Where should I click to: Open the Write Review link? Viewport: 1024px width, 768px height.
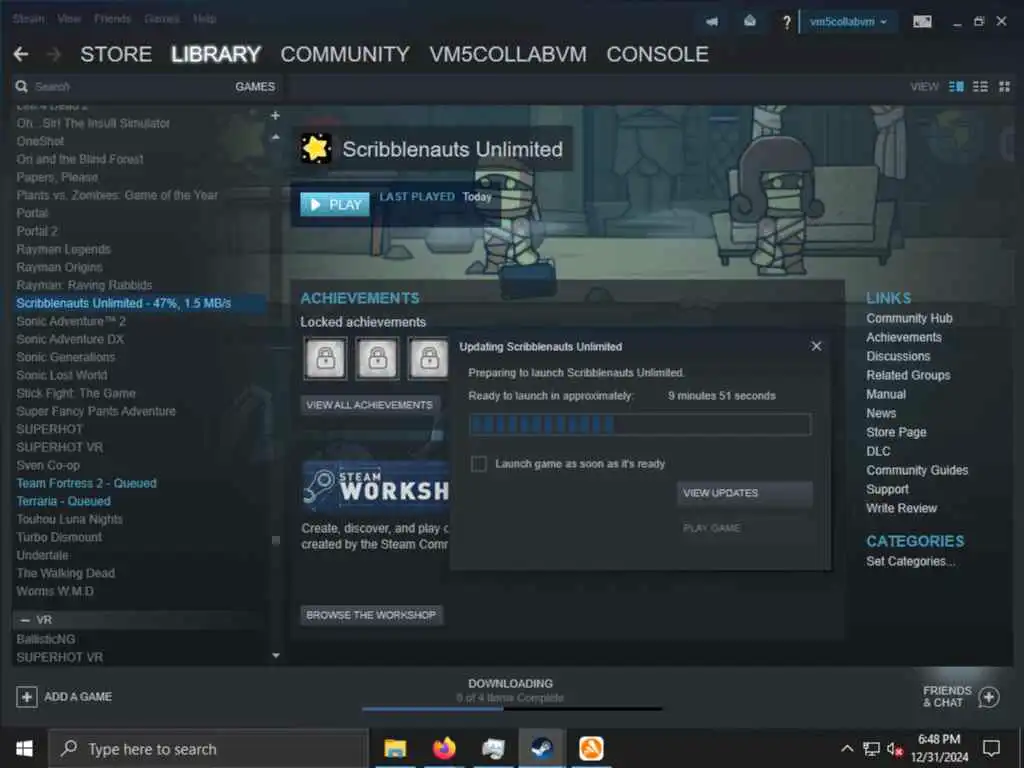click(901, 508)
